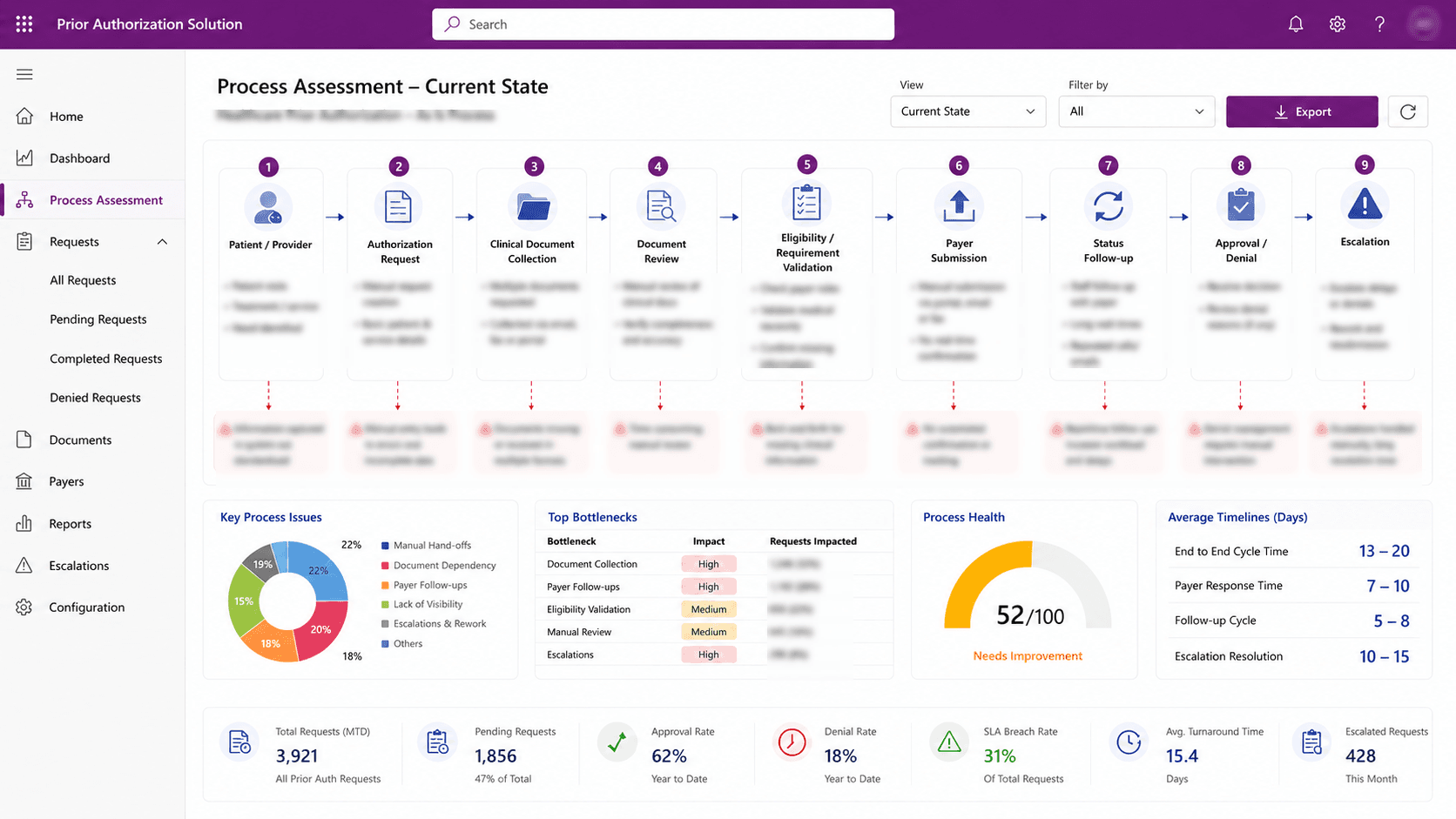The image size is (1456, 819).
Task: Click the Process Health gauge
Action: click(1028, 585)
